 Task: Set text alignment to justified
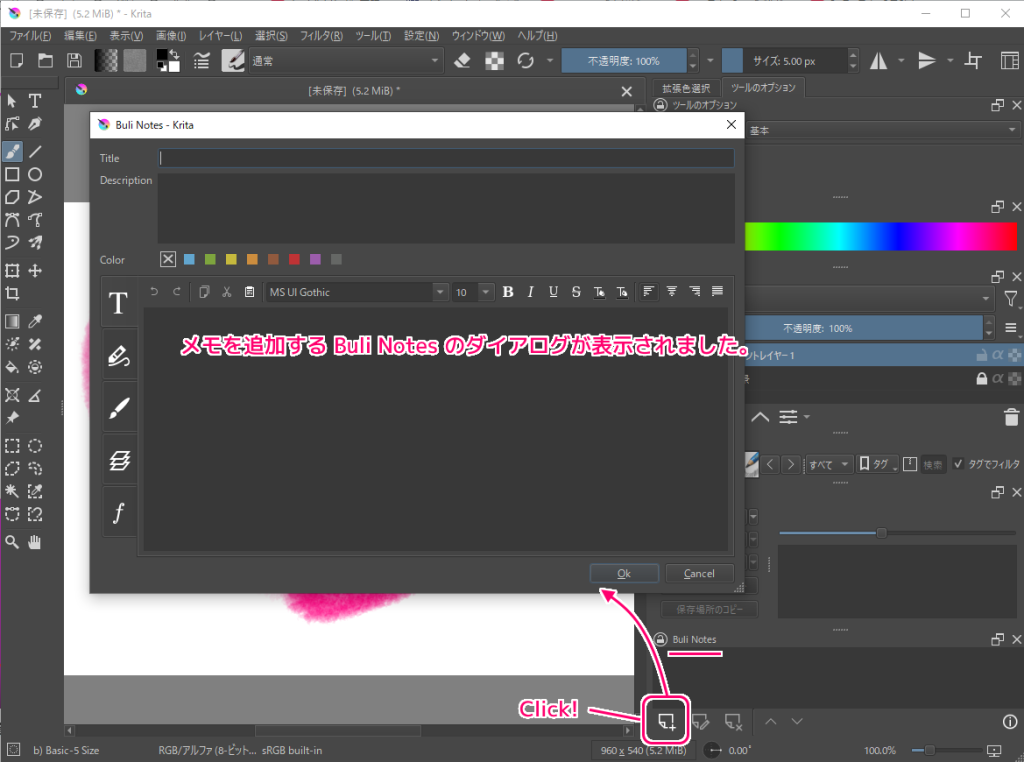[x=717, y=292]
